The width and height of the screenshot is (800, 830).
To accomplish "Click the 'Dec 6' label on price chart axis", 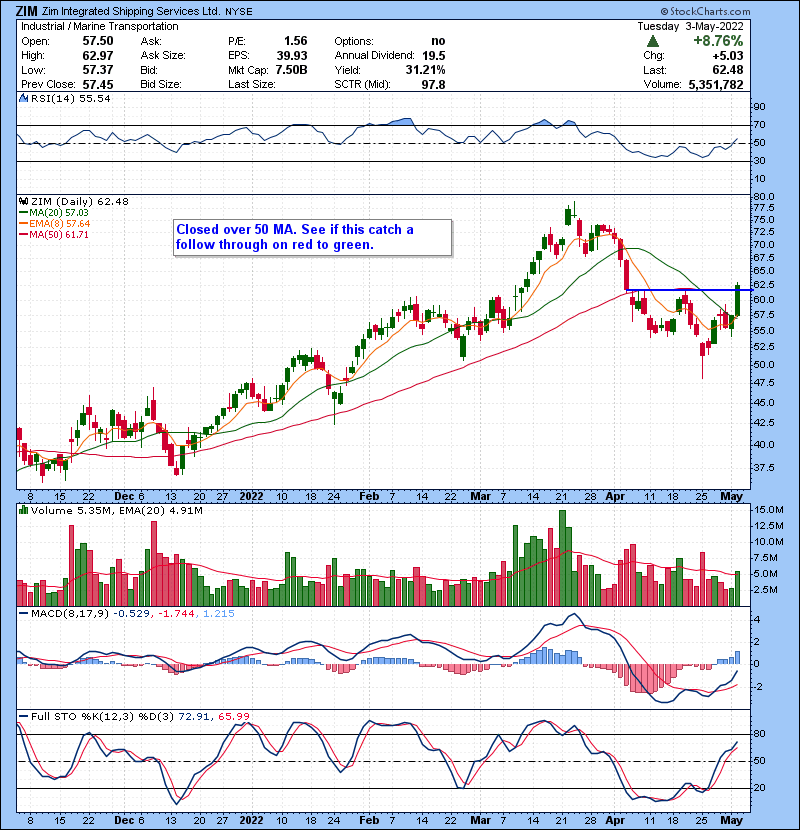I will (129, 496).
